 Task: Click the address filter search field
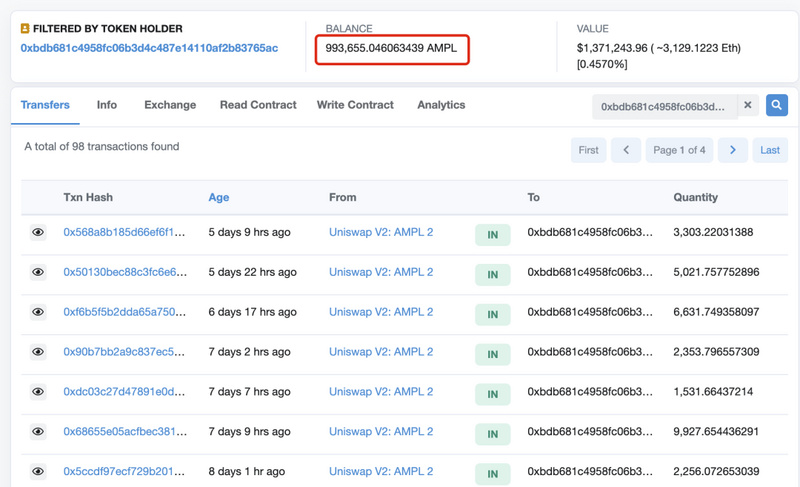point(664,107)
